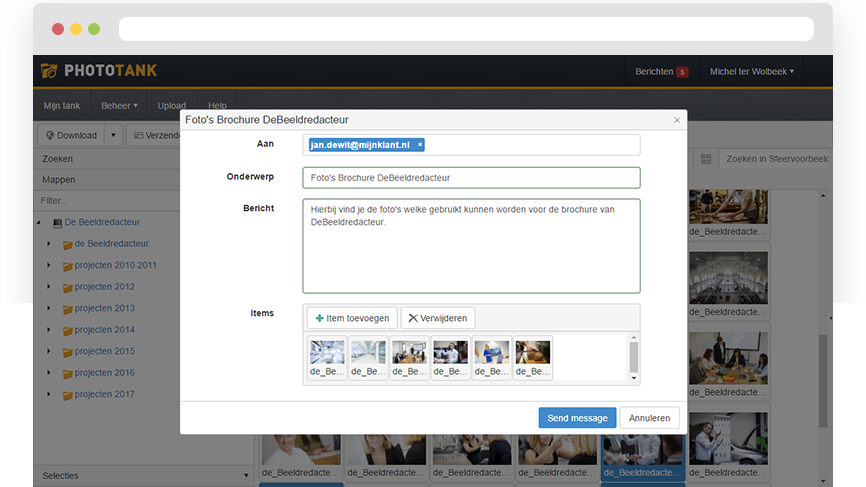
Task: Cancel with the Annuleren button
Action: [x=649, y=418]
